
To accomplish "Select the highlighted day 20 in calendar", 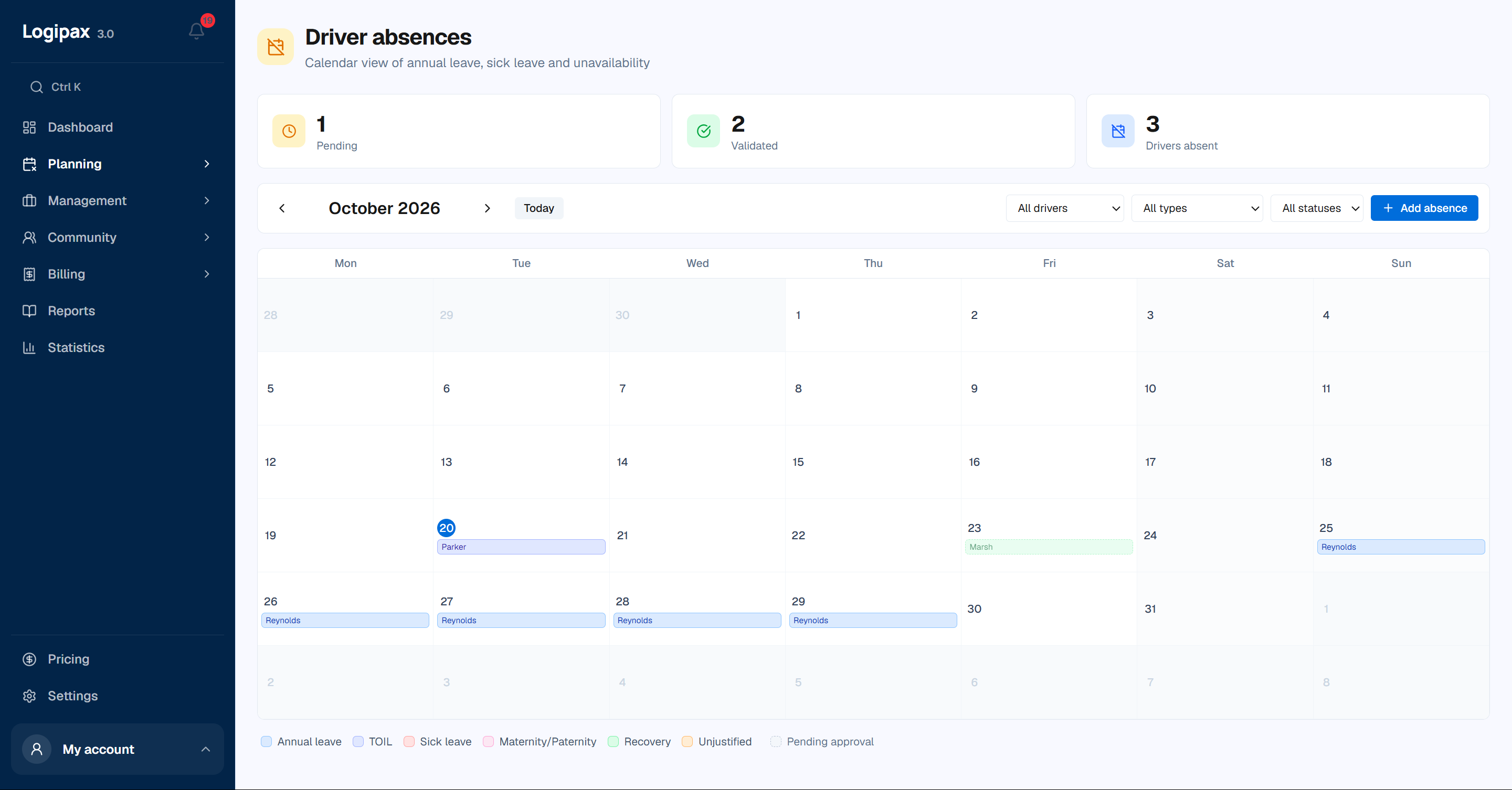I will click(446, 528).
